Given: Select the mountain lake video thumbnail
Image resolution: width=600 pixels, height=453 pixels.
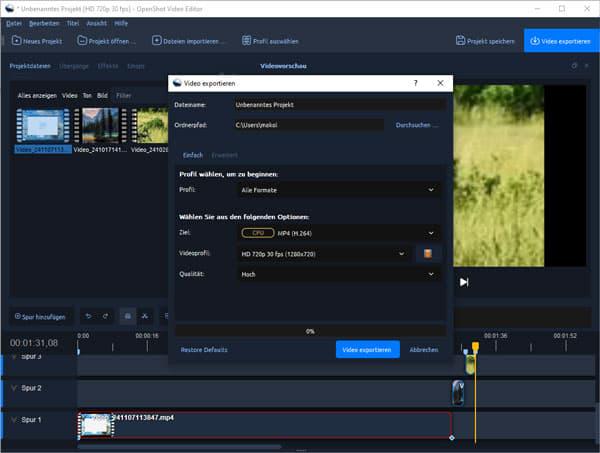Looking at the screenshot, I should 100,130.
